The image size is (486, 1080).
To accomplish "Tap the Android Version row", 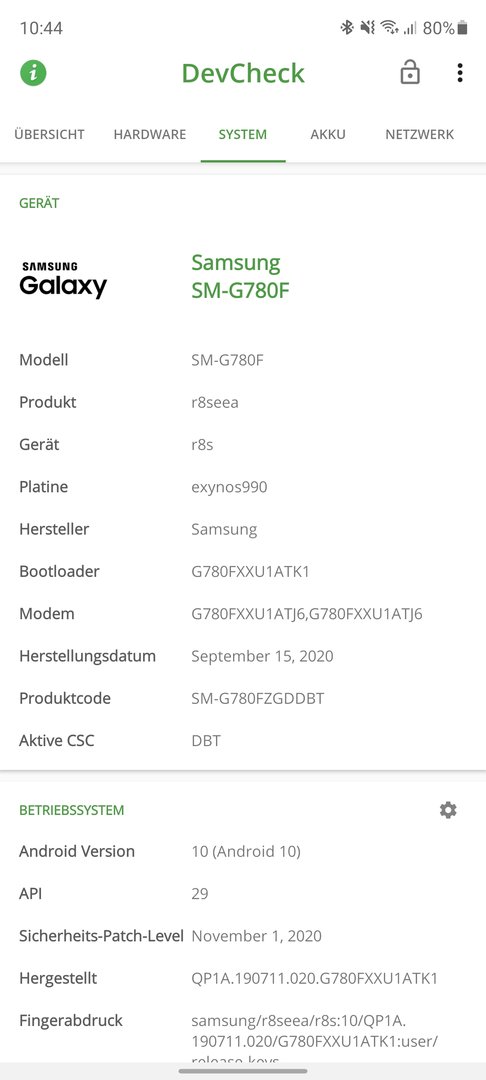I will [243, 851].
